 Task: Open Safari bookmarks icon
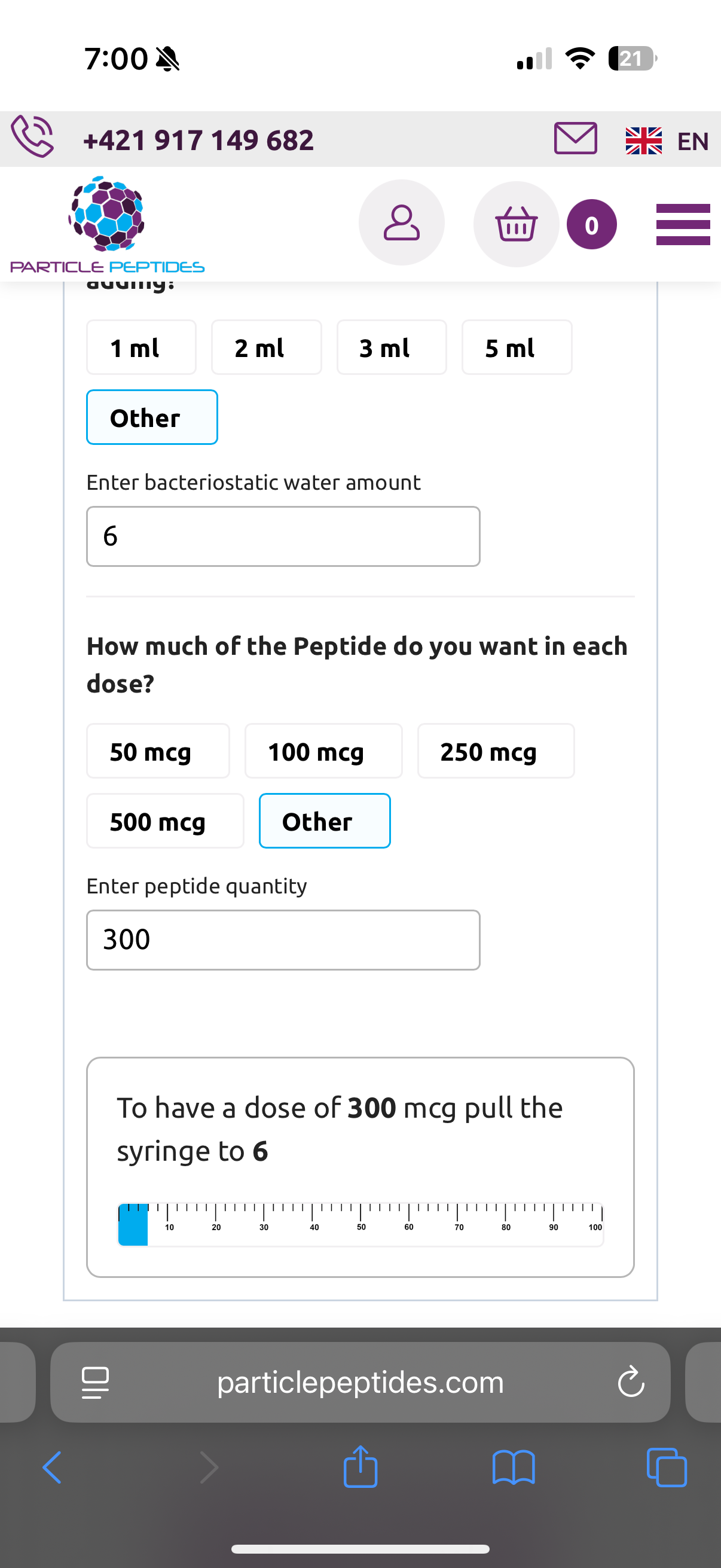[x=514, y=1468]
